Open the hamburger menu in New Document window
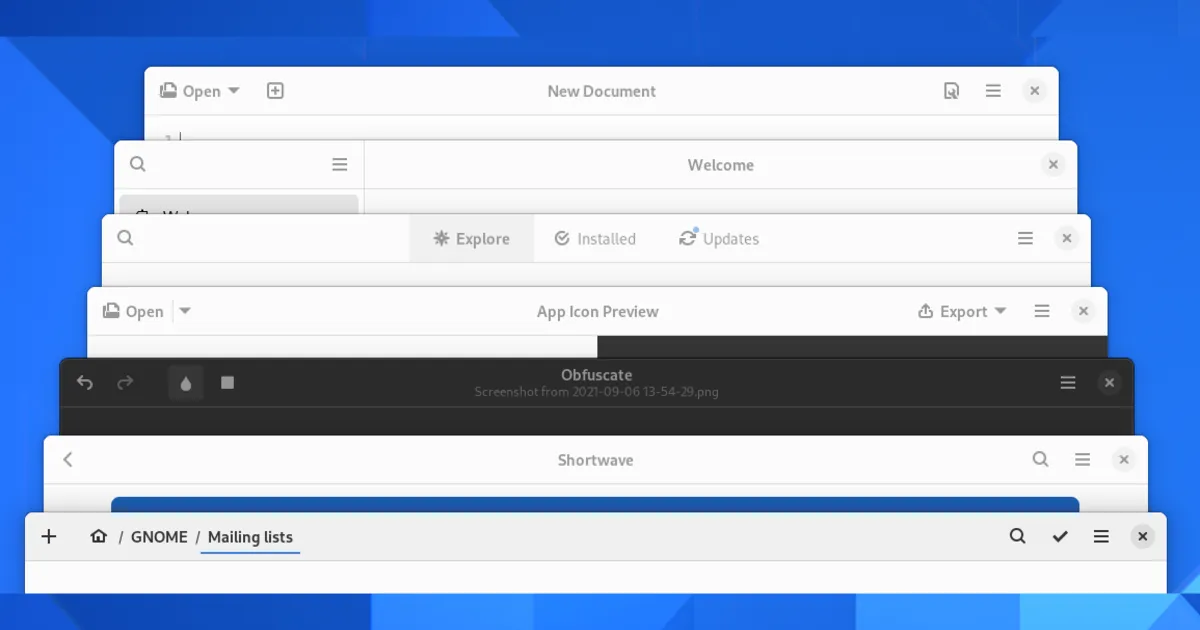 tap(993, 91)
